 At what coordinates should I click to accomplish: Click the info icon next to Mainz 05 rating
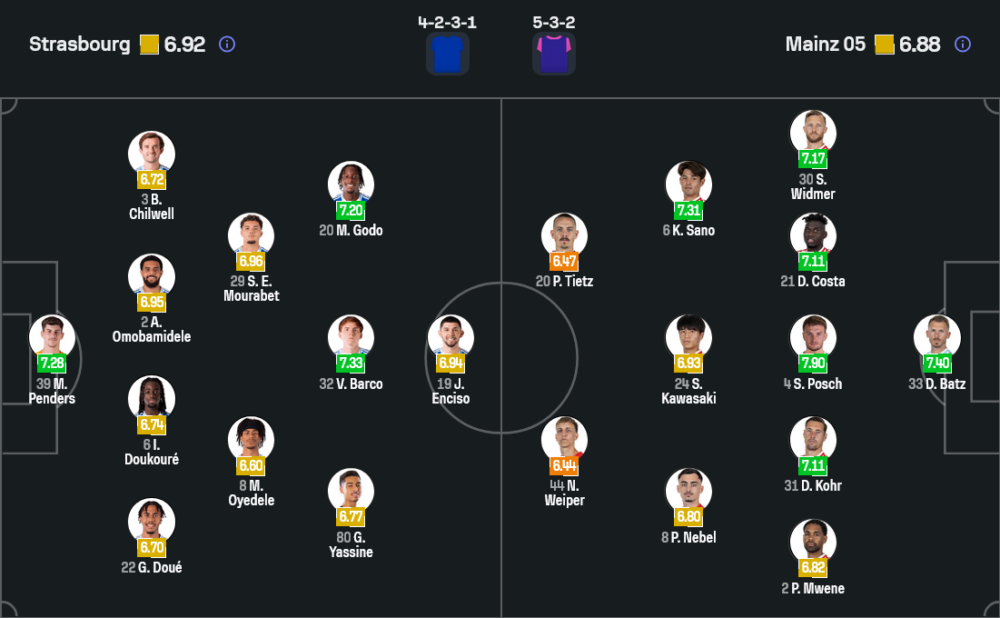pyautogui.click(x=962, y=44)
